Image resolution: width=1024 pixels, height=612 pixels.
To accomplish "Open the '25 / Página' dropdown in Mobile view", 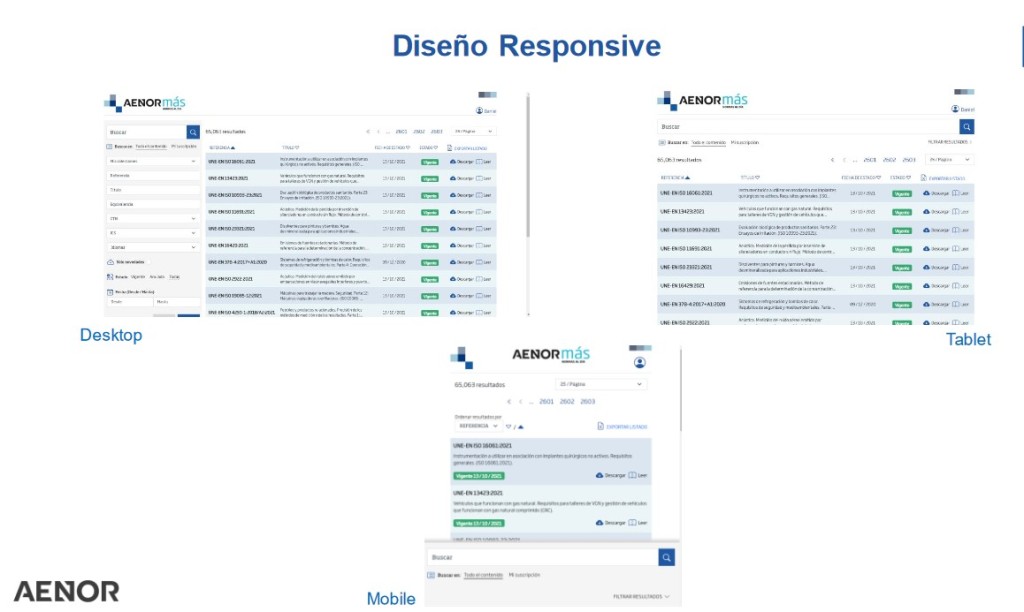I will tap(600, 384).
